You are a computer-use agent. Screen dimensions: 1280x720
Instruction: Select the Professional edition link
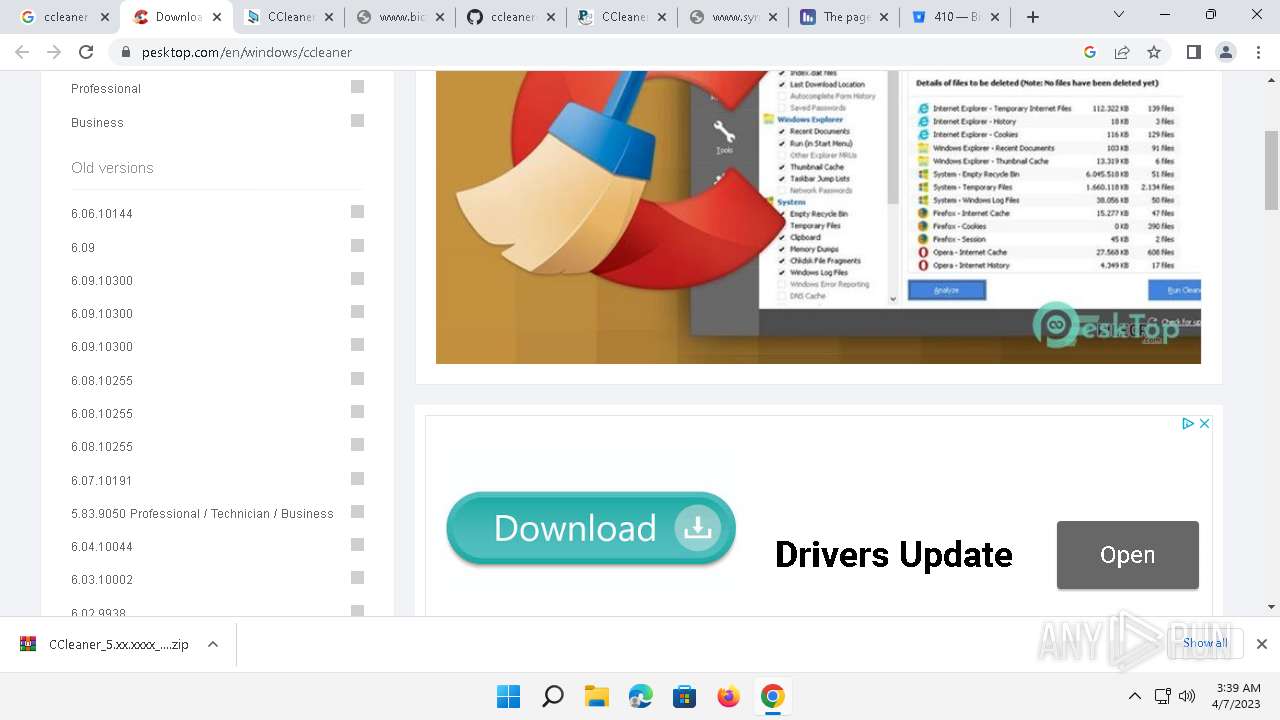(x=106, y=89)
